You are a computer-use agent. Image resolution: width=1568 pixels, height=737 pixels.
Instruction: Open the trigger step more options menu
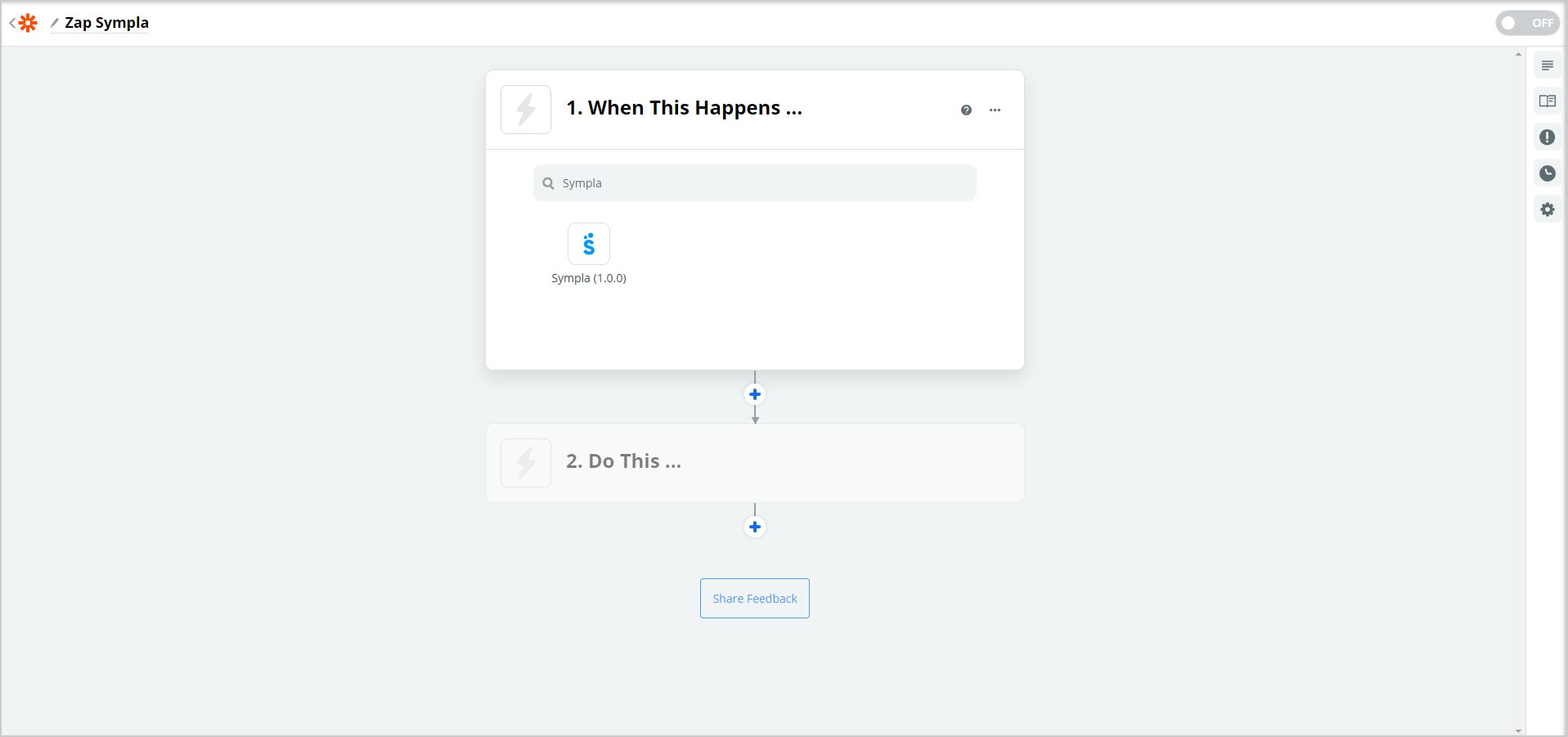[995, 110]
